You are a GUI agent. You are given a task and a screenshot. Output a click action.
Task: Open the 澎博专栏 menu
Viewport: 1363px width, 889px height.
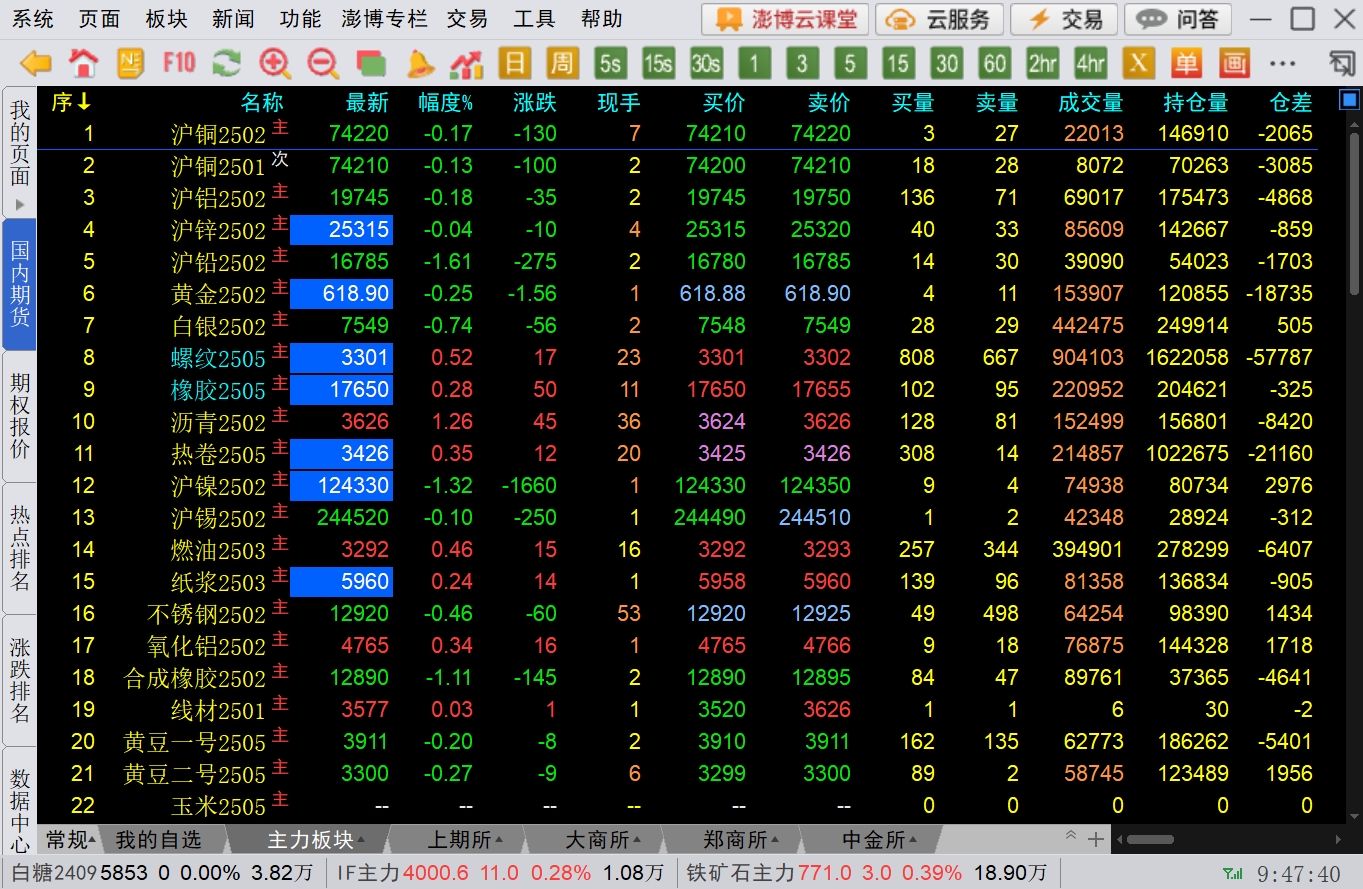point(384,19)
